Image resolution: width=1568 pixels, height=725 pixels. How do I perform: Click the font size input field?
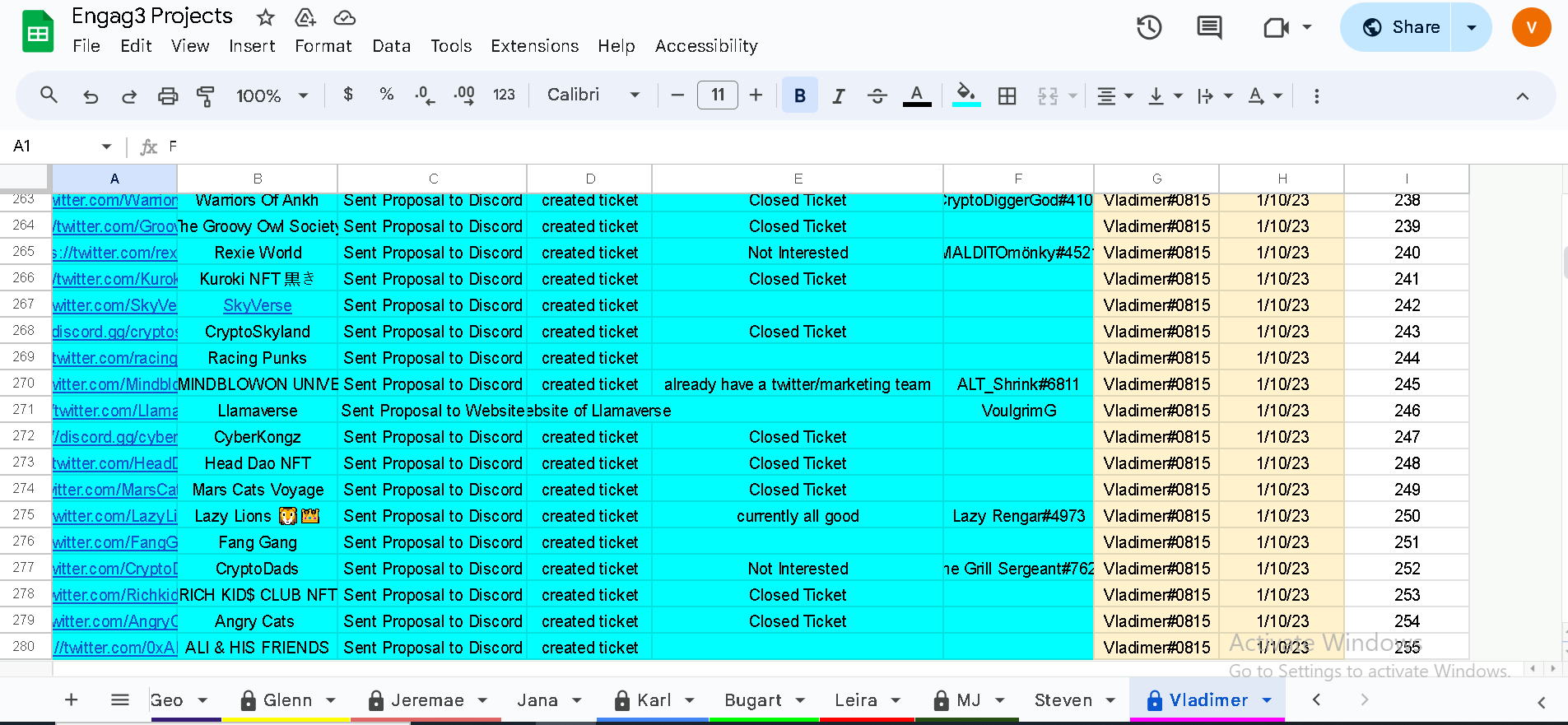(x=718, y=95)
